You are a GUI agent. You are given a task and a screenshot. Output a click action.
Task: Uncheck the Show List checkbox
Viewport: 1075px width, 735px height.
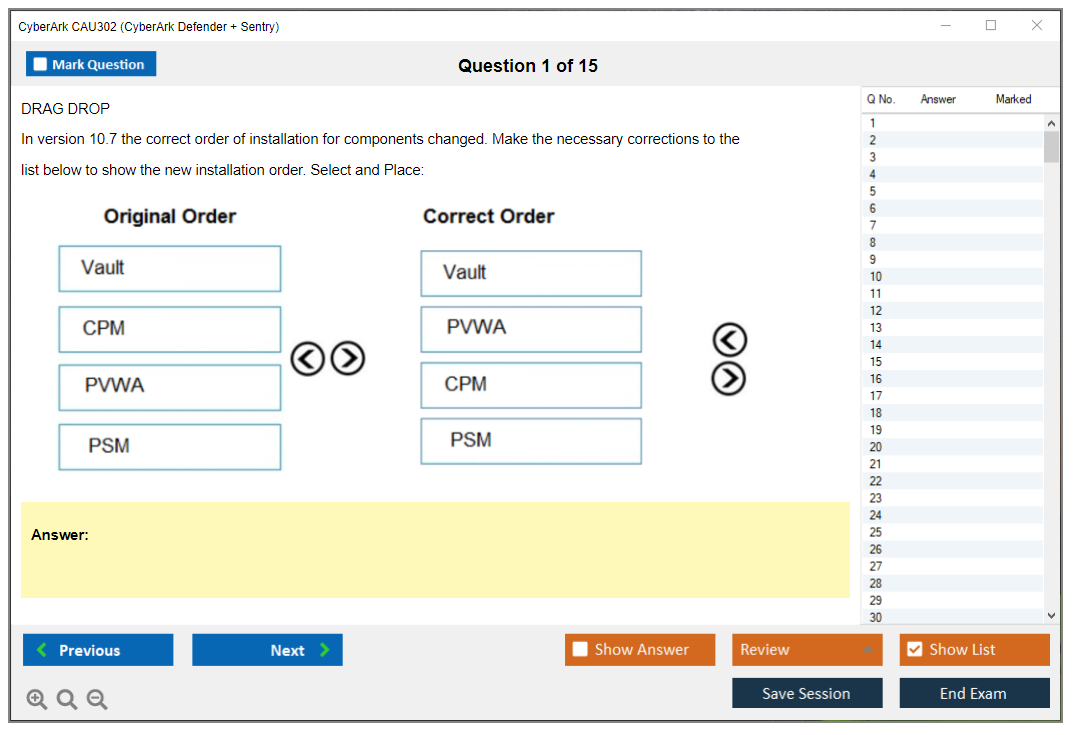click(x=914, y=650)
